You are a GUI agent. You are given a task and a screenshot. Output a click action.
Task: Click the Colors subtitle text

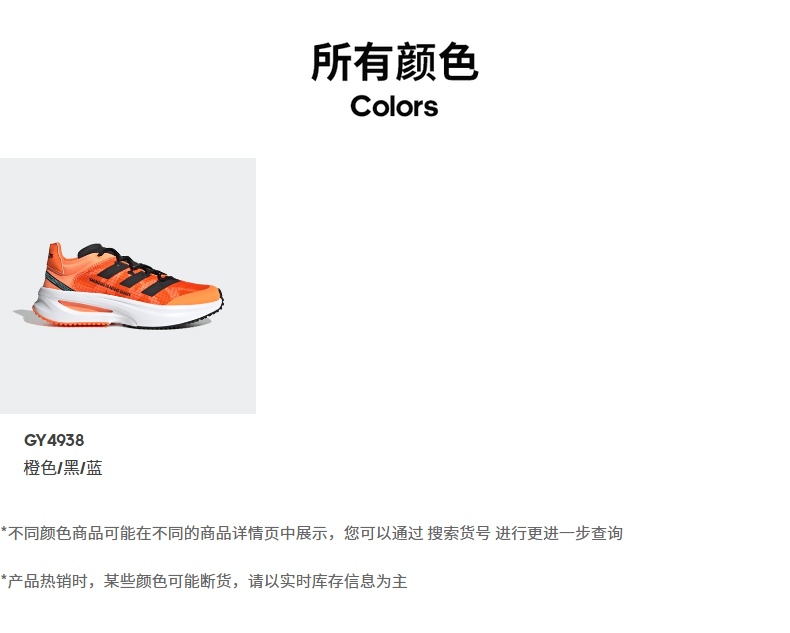tap(394, 107)
